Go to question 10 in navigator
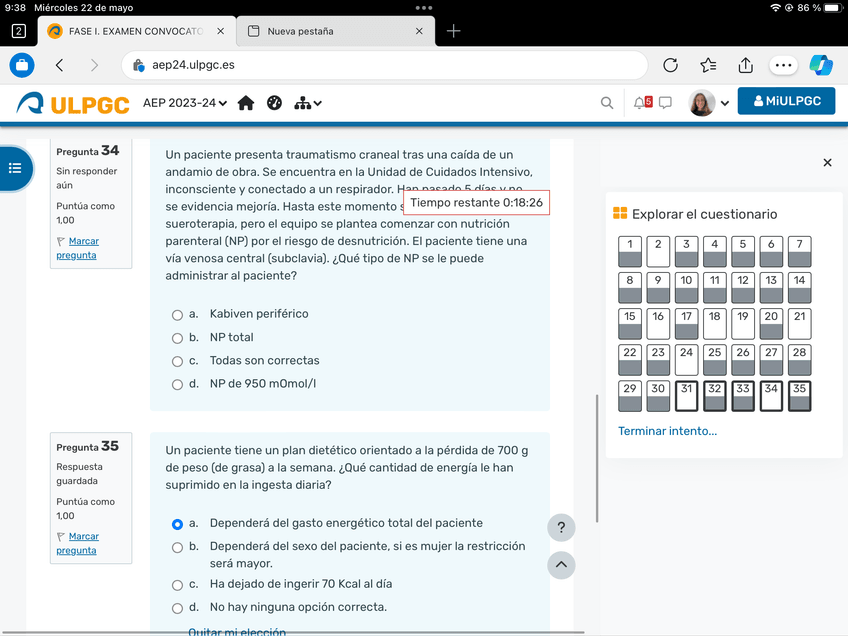 (686, 288)
